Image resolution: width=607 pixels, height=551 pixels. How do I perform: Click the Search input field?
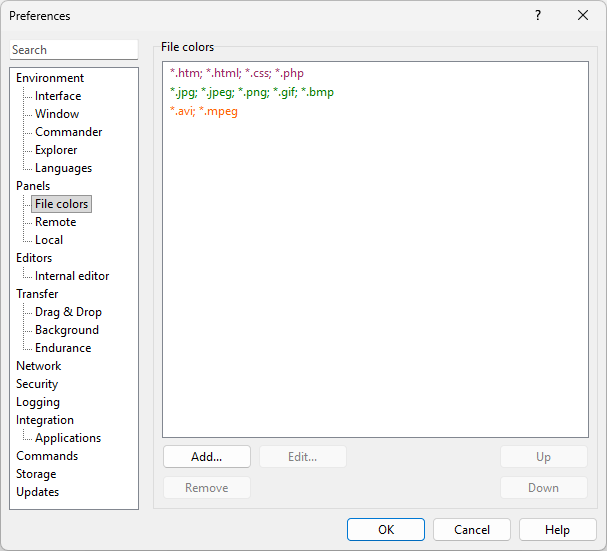[74, 50]
